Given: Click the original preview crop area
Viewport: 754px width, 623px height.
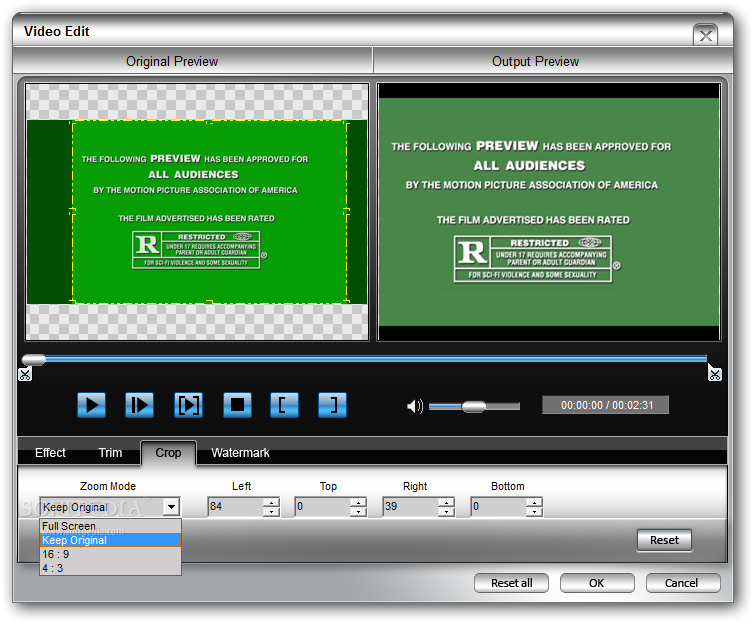Looking at the screenshot, I should click(x=210, y=212).
